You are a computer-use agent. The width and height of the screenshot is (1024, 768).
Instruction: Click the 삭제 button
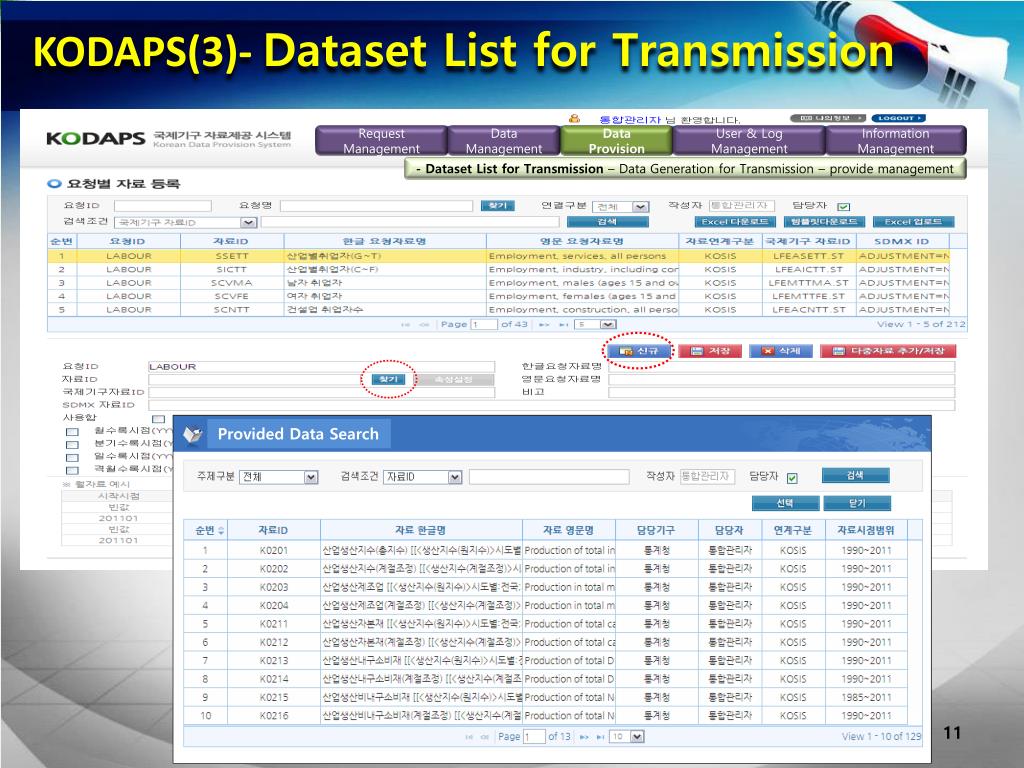pos(781,351)
